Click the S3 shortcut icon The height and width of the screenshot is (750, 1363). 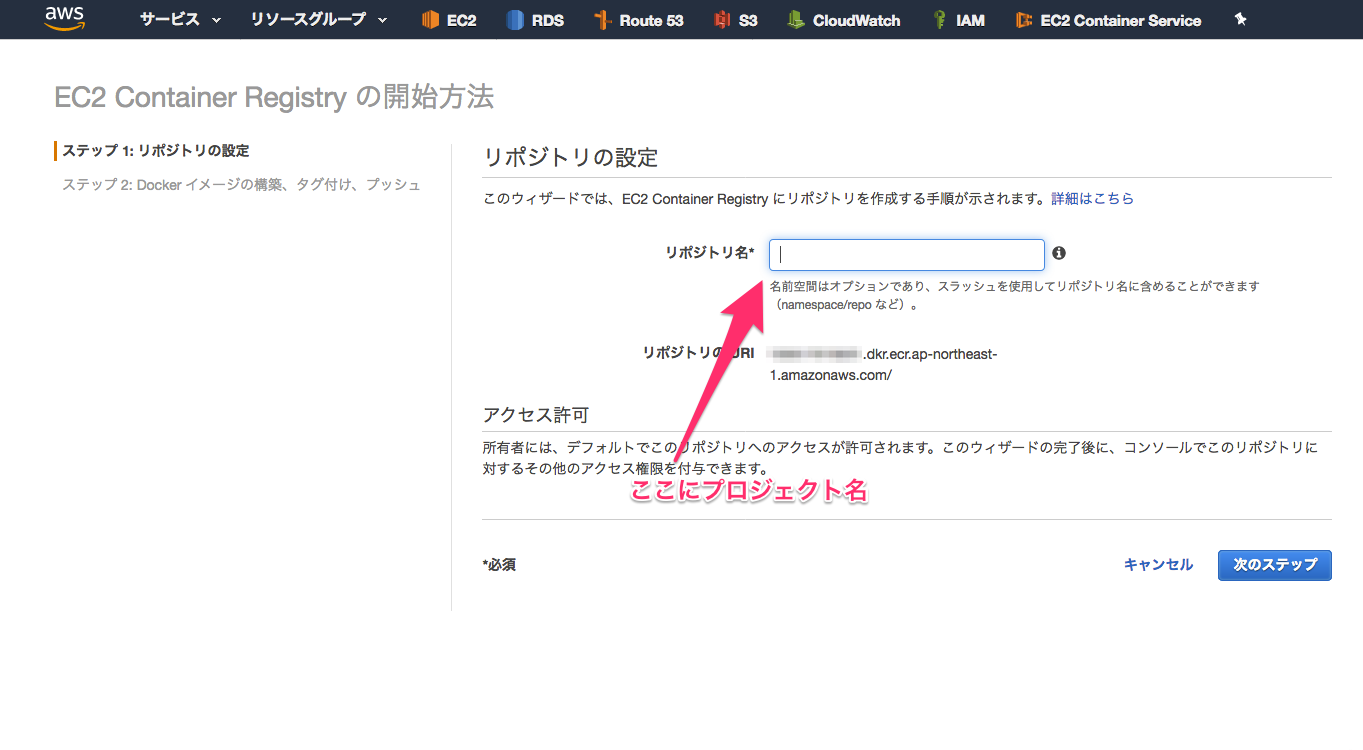tap(722, 20)
